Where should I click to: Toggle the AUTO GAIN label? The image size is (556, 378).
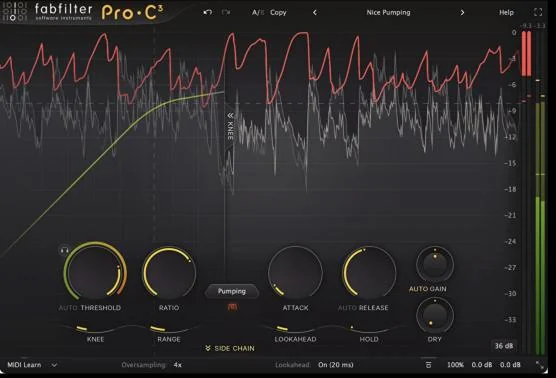pos(428,289)
